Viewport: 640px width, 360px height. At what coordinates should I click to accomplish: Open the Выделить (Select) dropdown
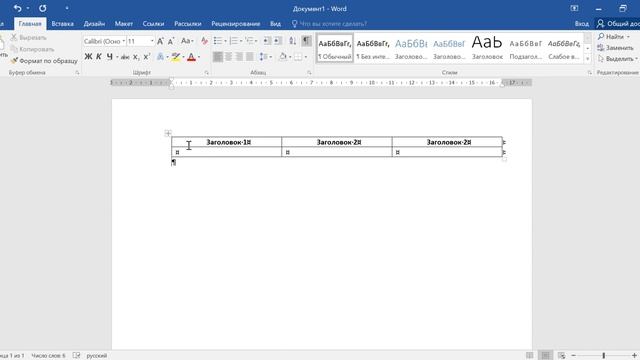[x=618, y=59]
